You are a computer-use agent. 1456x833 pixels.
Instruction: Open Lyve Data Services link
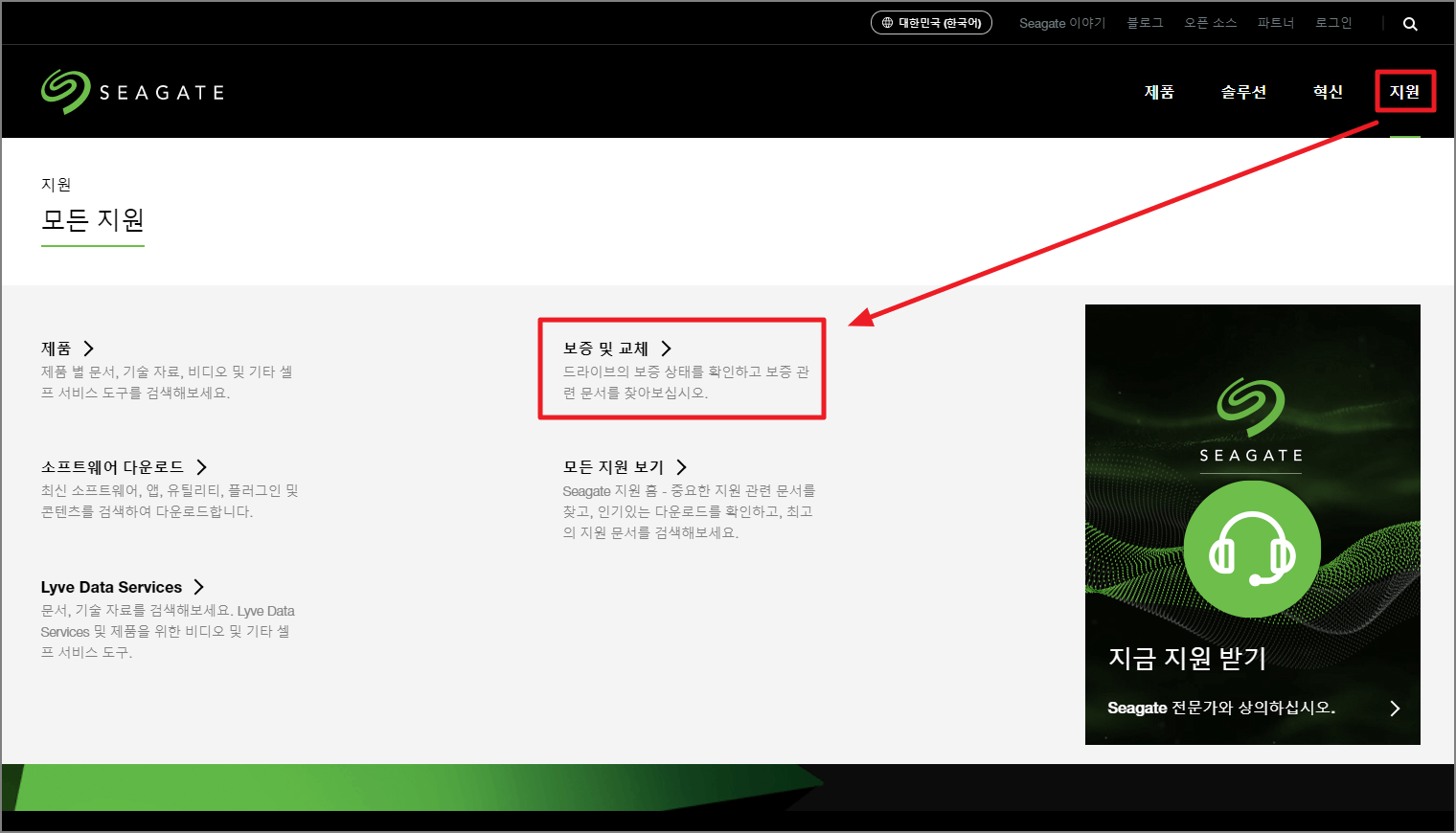click(x=111, y=587)
